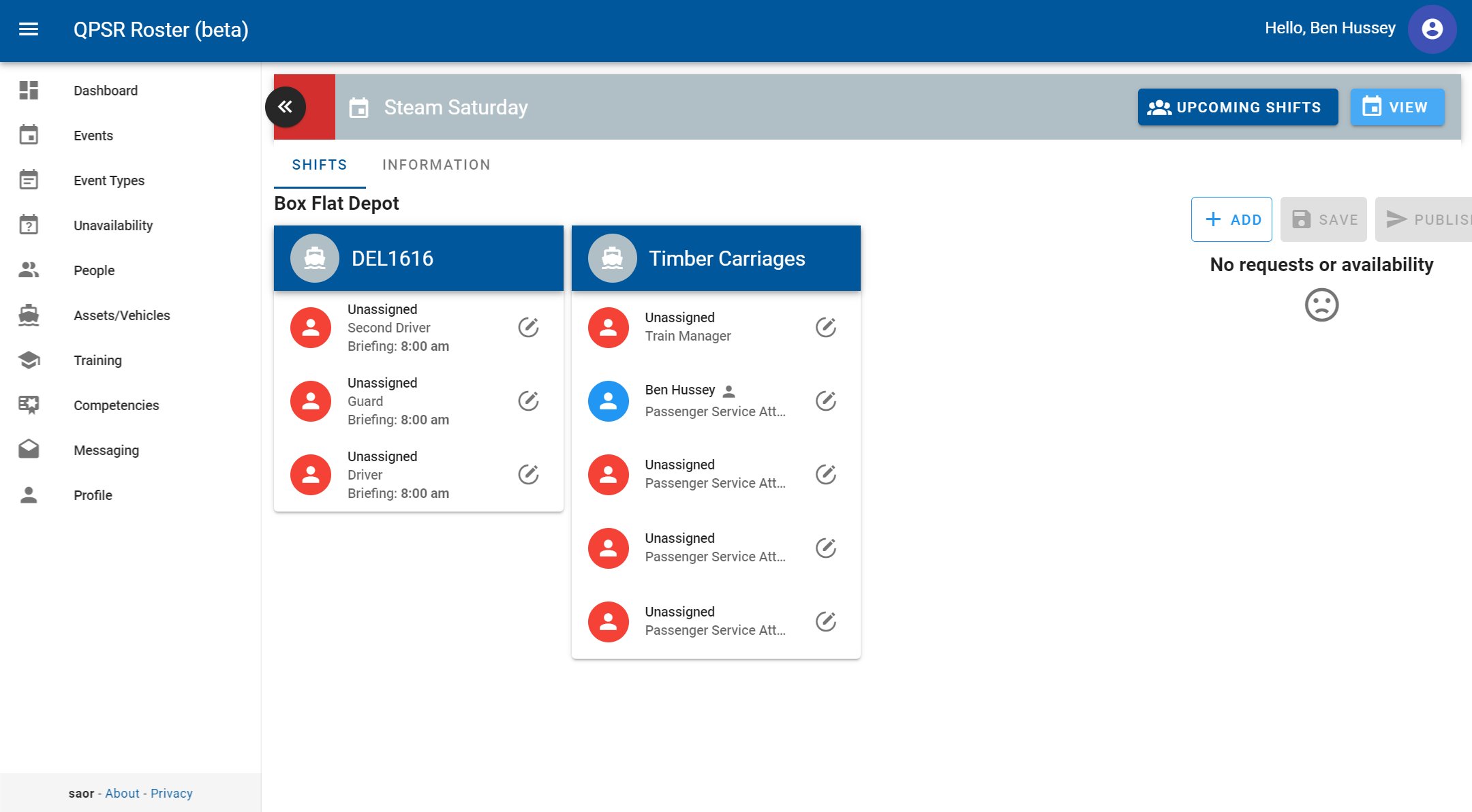Image resolution: width=1472 pixels, height=812 pixels.
Task: Select the Events calendar icon
Action: coord(29,135)
